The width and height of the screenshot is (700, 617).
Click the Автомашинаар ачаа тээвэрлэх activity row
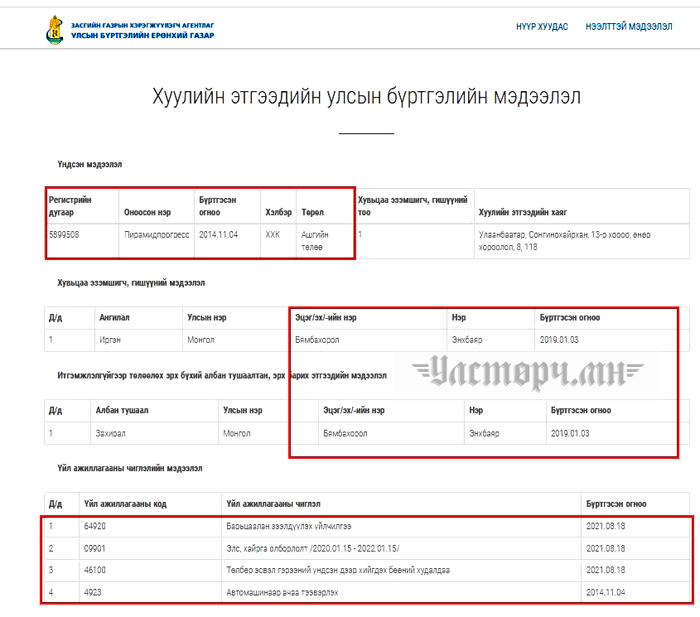(x=282, y=592)
